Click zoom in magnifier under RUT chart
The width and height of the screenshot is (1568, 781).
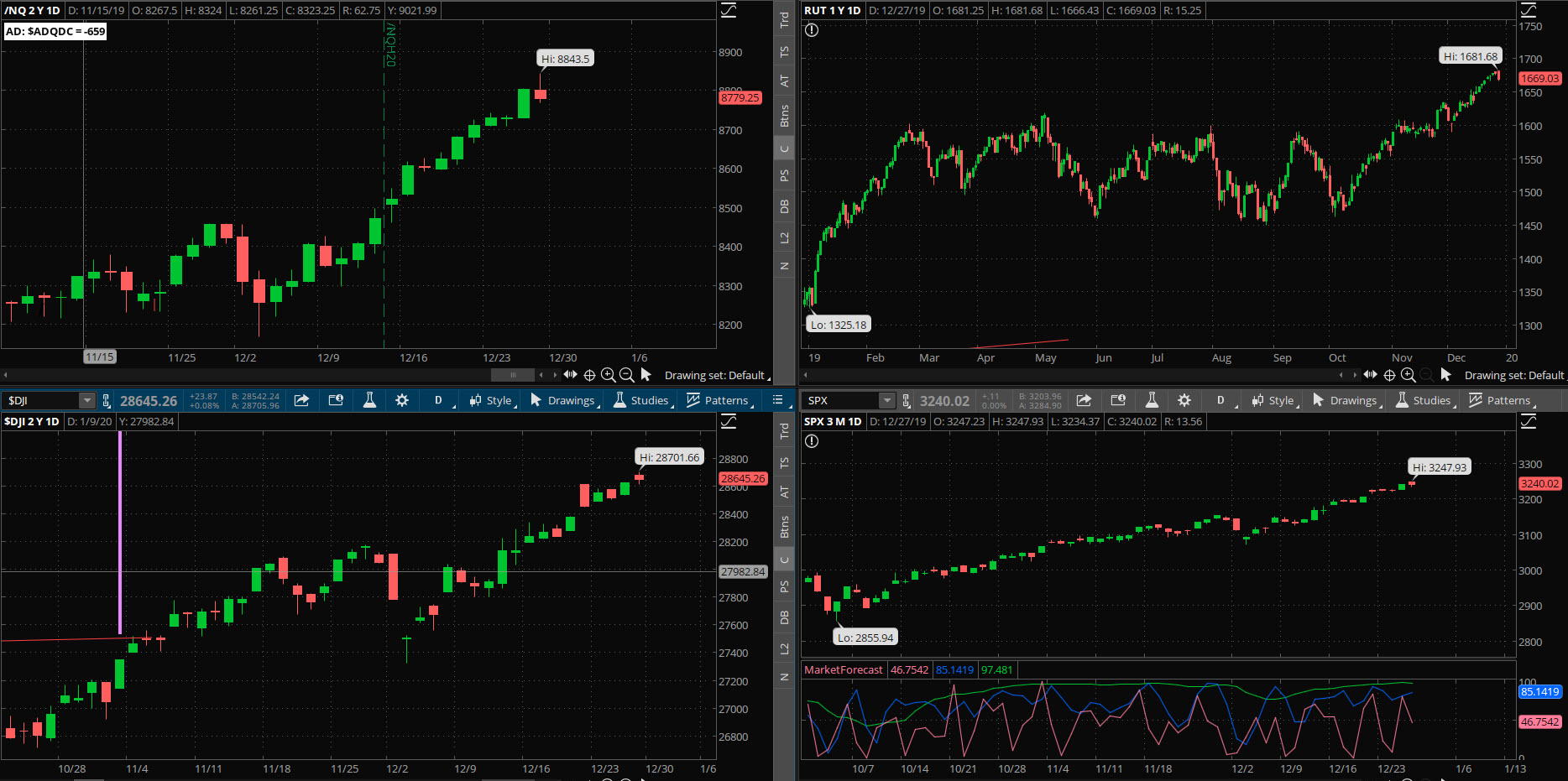(x=1409, y=375)
